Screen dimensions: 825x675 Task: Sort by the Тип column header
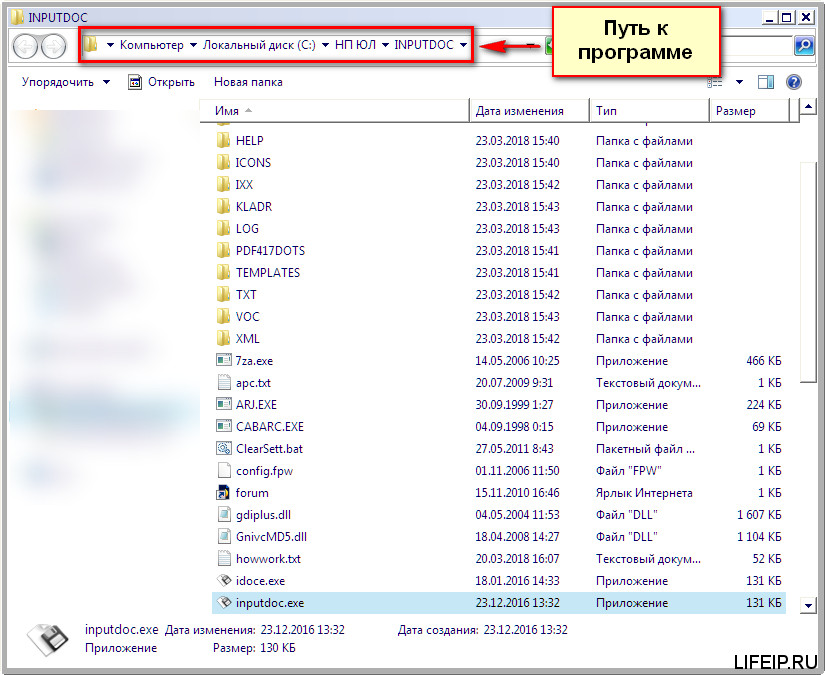coord(649,111)
